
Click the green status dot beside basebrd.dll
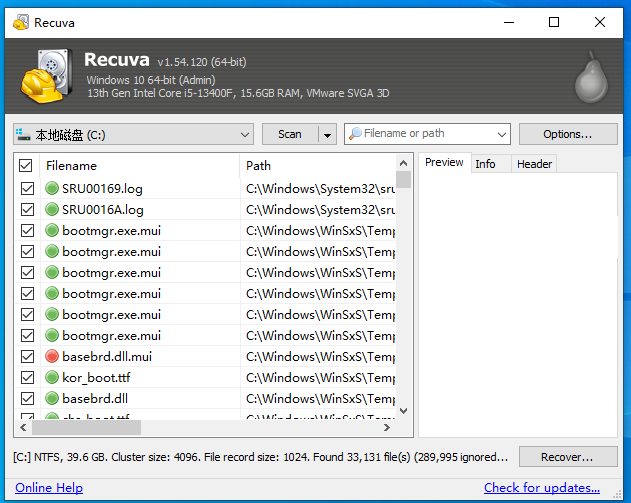(52, 398)
